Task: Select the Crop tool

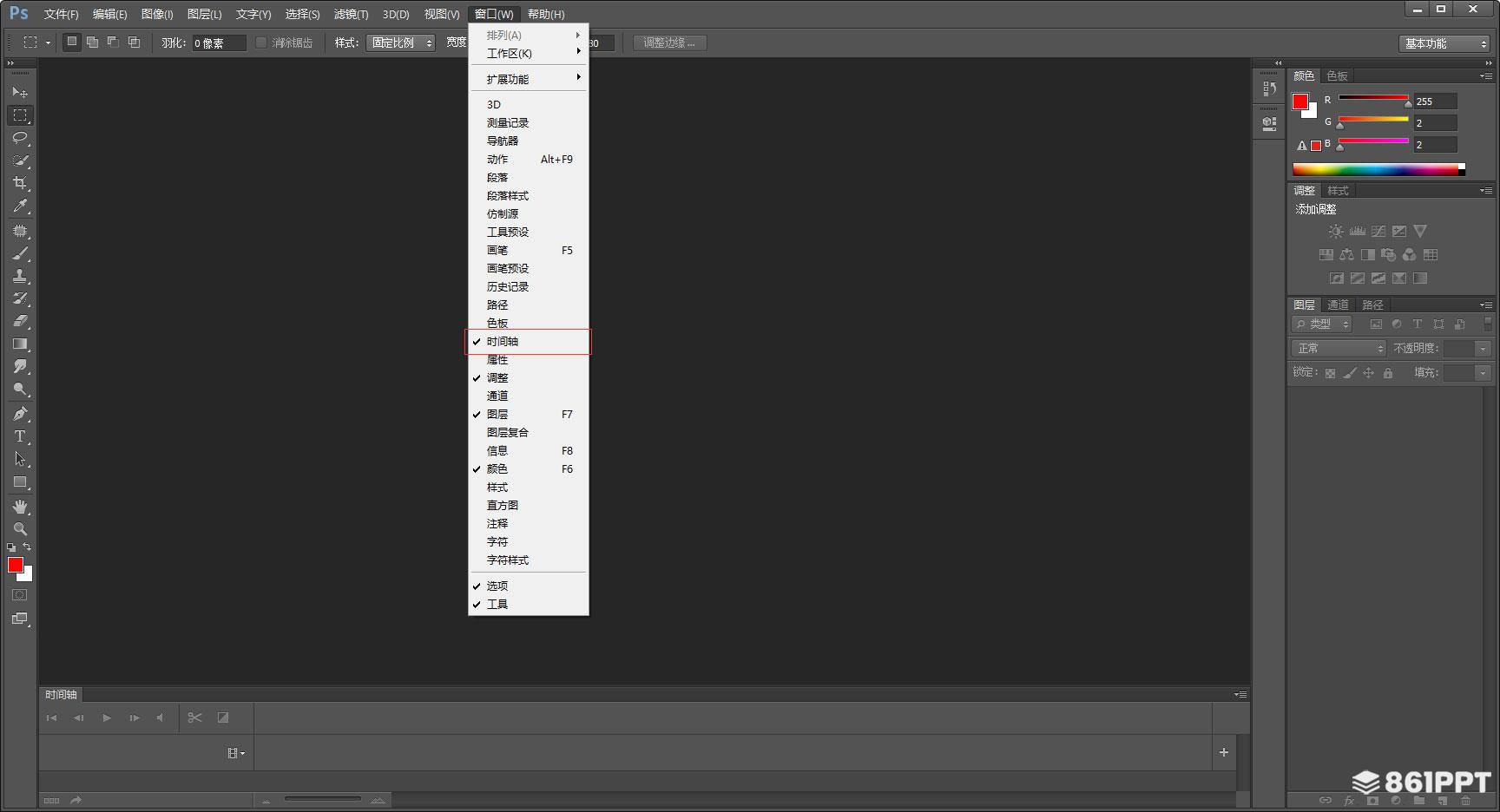Action: pos(20,182)
